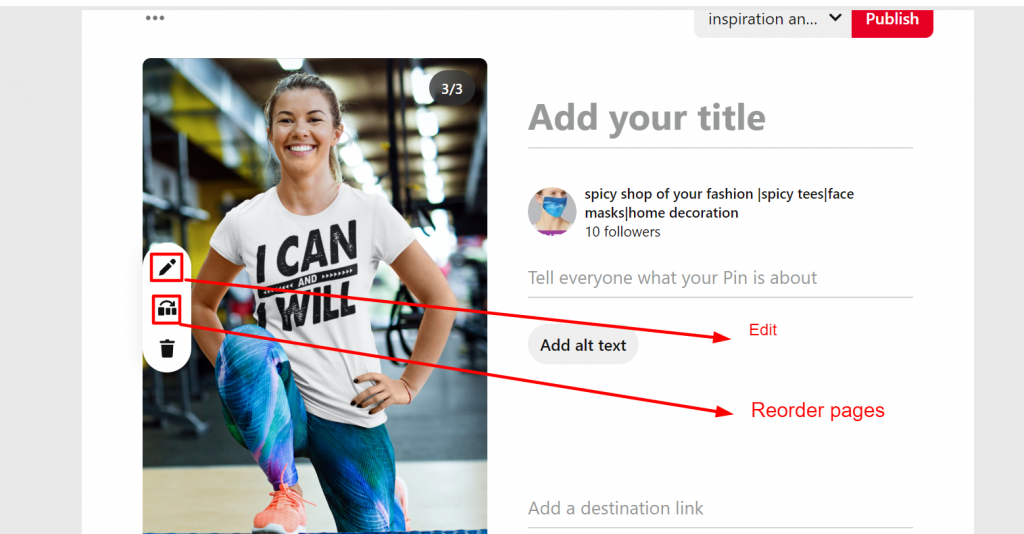This screenshot has width=1024, height=534.
Task: Click the red arrowhead pointing to Edit
Action: tap(722, 337)
